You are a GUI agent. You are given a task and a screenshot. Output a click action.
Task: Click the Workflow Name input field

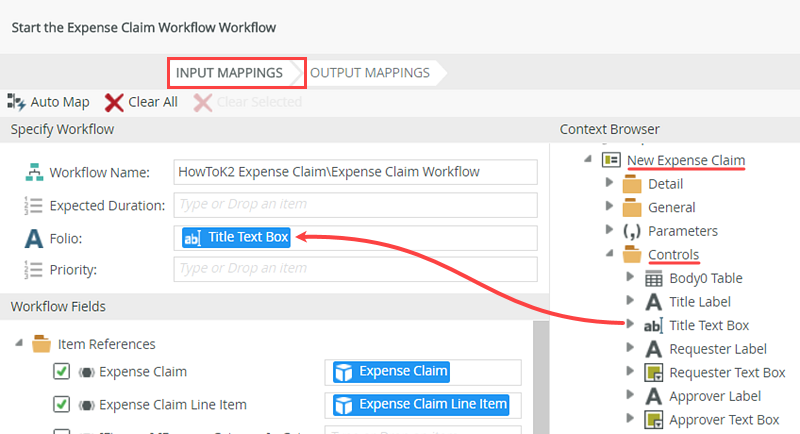(x=355, y=172)
